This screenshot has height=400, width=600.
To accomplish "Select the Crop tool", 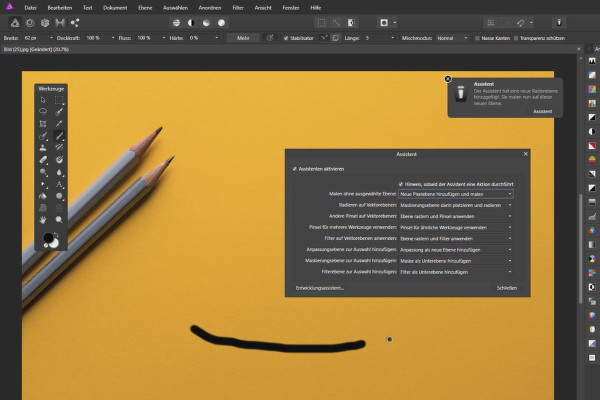I will (43, 124).
